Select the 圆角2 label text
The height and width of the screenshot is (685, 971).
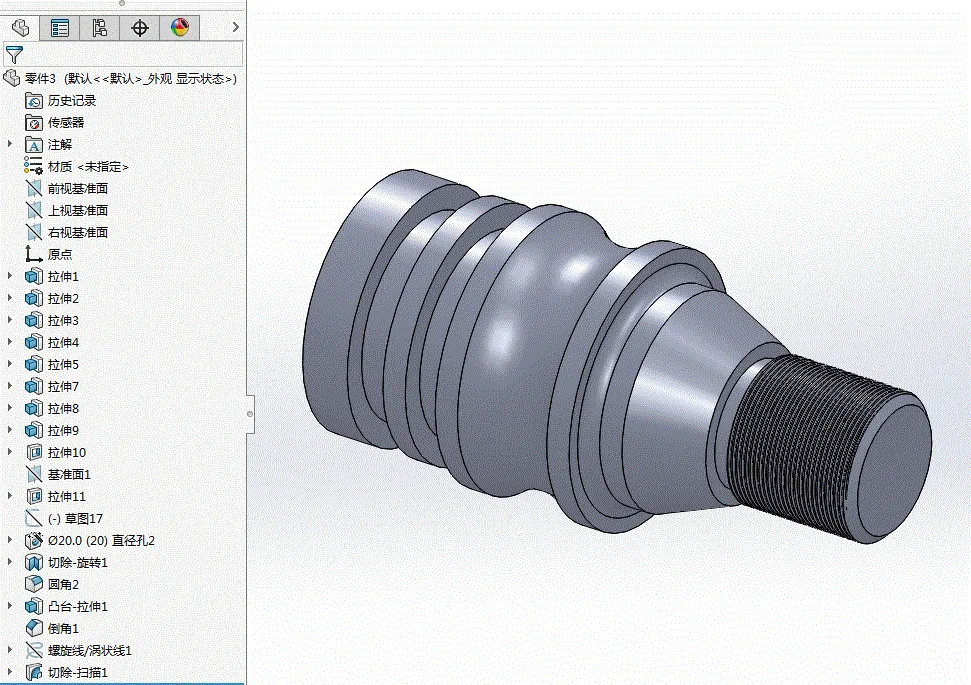[63, 584]
